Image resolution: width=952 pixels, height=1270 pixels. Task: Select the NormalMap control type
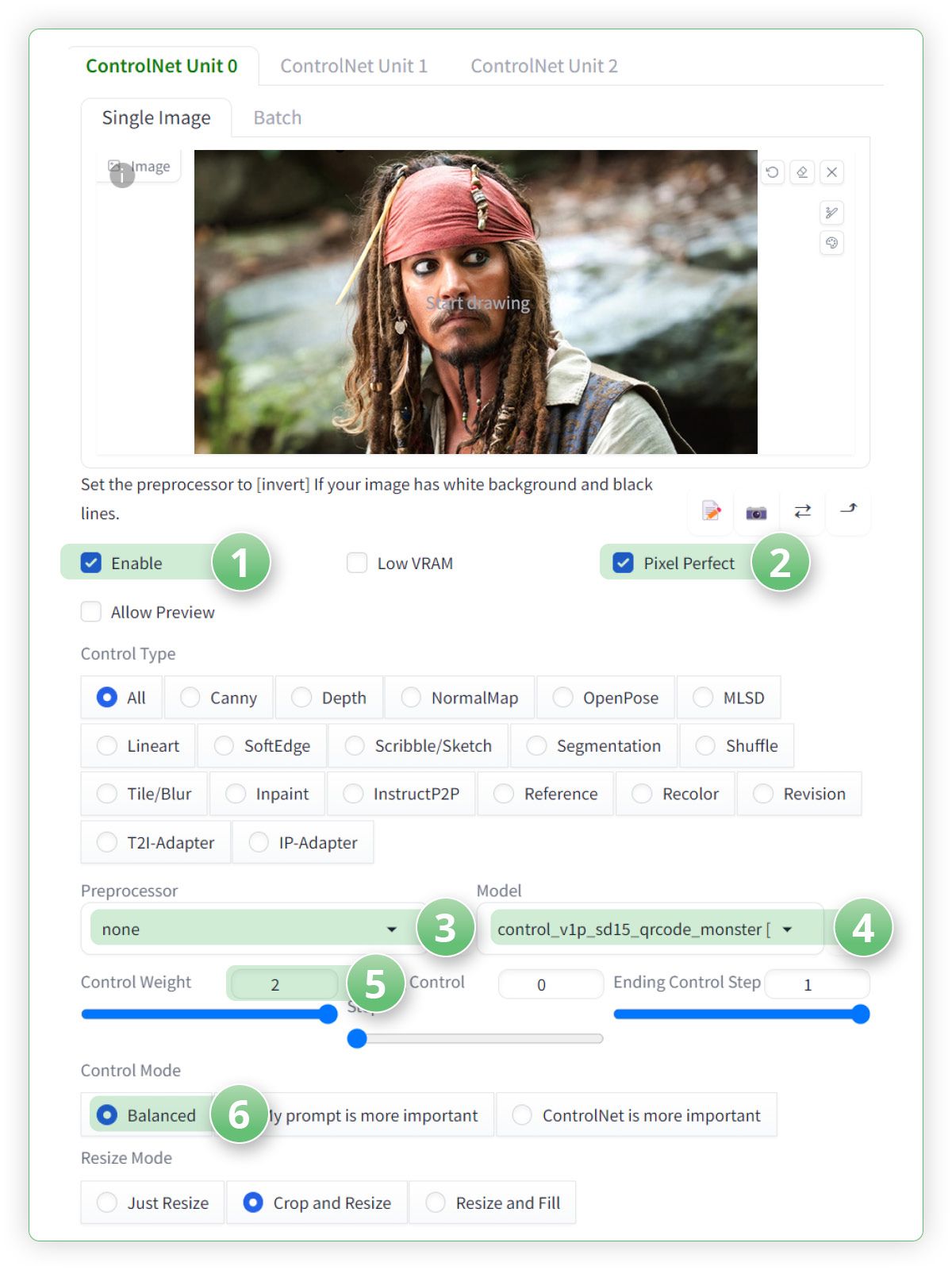coord(459,698)
